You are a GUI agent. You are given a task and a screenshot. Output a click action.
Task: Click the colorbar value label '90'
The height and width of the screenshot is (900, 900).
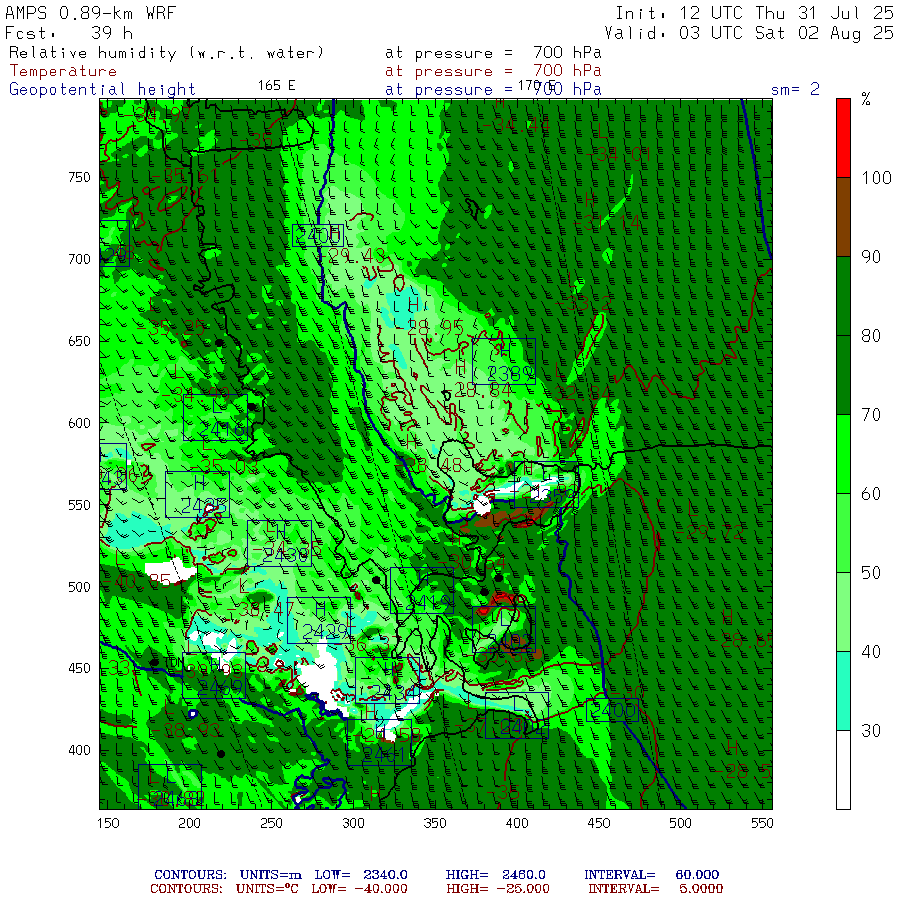[871, 257]
